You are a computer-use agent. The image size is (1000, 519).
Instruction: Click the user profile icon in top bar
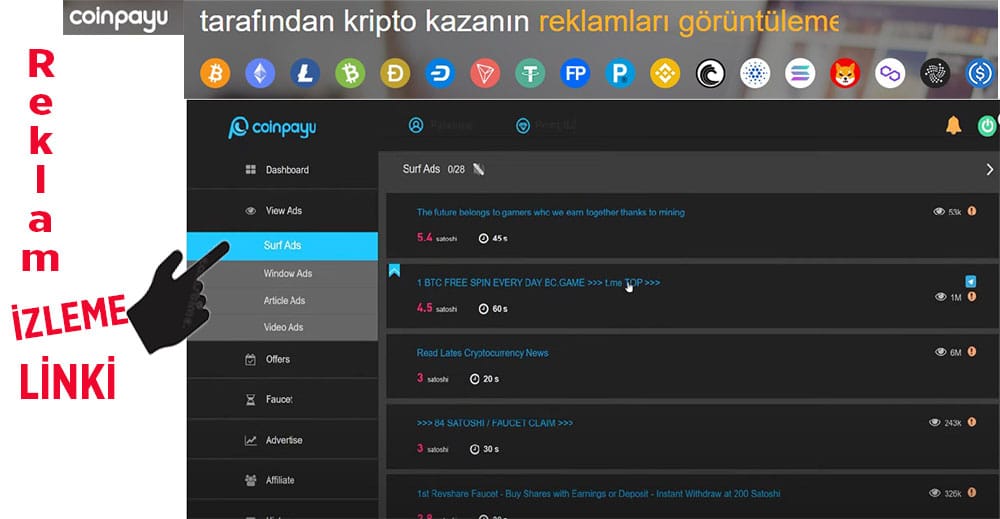pyautogui.click(x=416, y=125)
